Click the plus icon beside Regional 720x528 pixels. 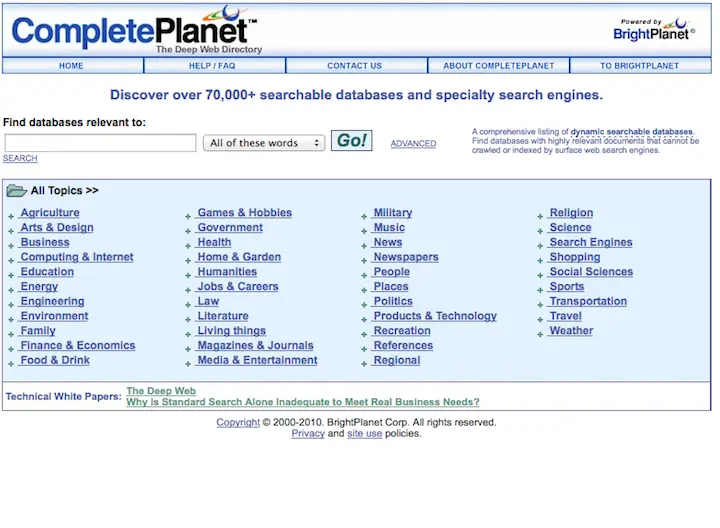(x=364, y=362)
